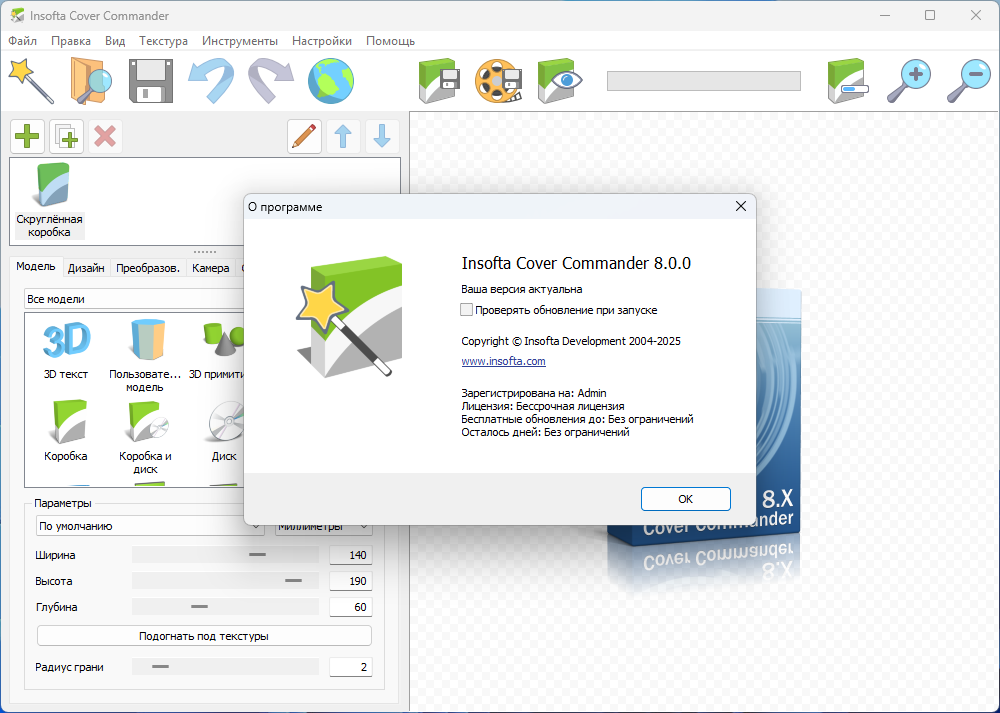Click the Зарегистрирована на: Admin text
This screenshot has width=1000, height=713.
point(534,393)
